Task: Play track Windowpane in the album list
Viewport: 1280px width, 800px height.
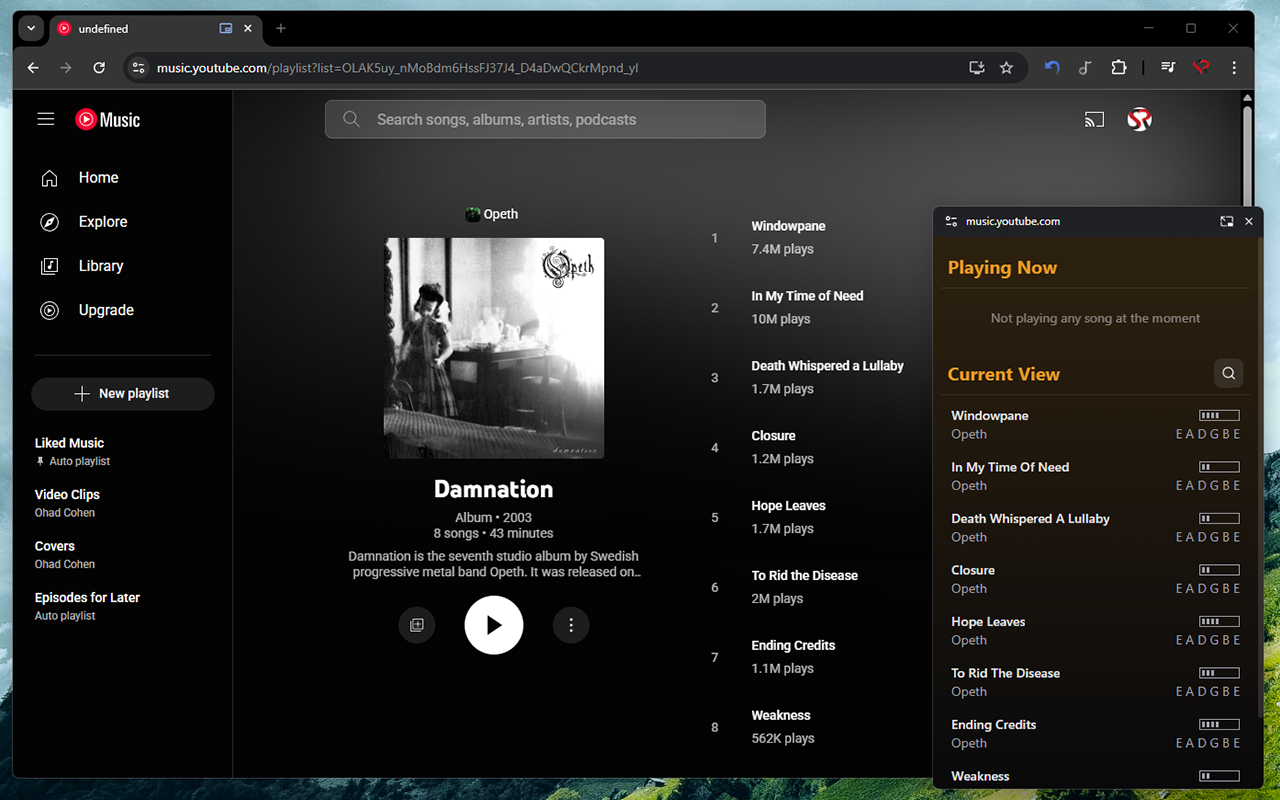Action: [x=788, y=226]
